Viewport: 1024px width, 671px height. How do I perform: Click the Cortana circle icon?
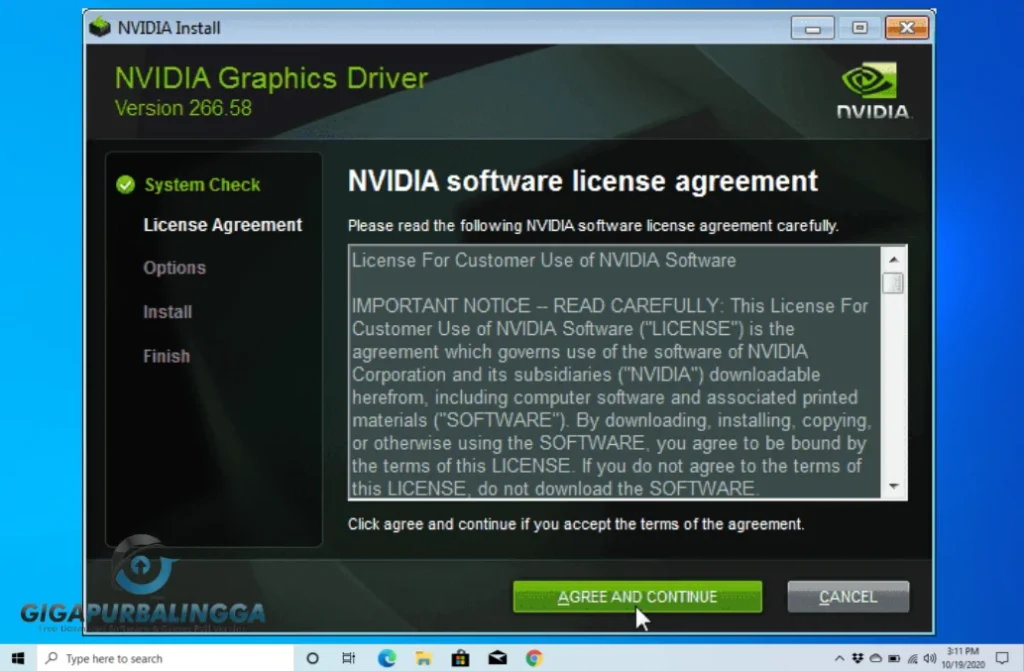(312, 658)
